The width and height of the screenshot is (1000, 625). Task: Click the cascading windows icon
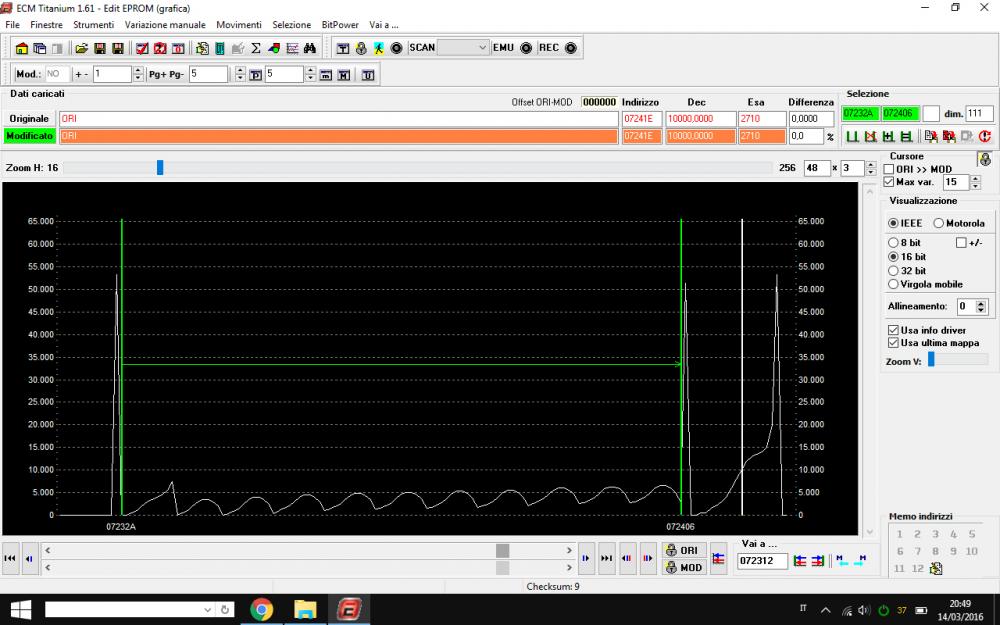click(40, 48)
